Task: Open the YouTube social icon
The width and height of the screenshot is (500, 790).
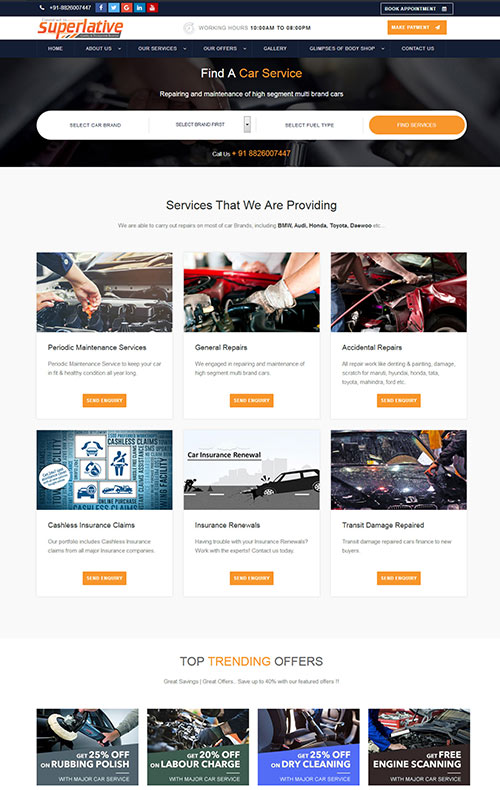Action: (x=152, y=8)
